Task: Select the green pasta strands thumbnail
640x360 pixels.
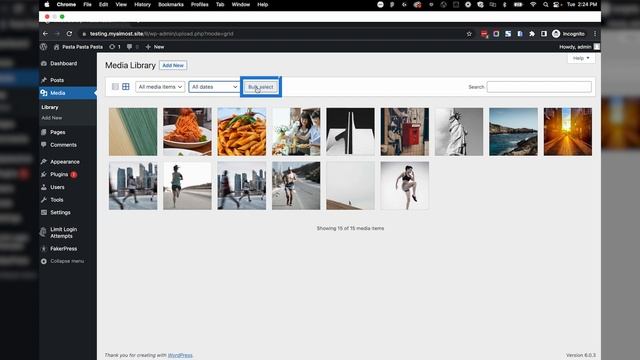Action: (133, 131)
